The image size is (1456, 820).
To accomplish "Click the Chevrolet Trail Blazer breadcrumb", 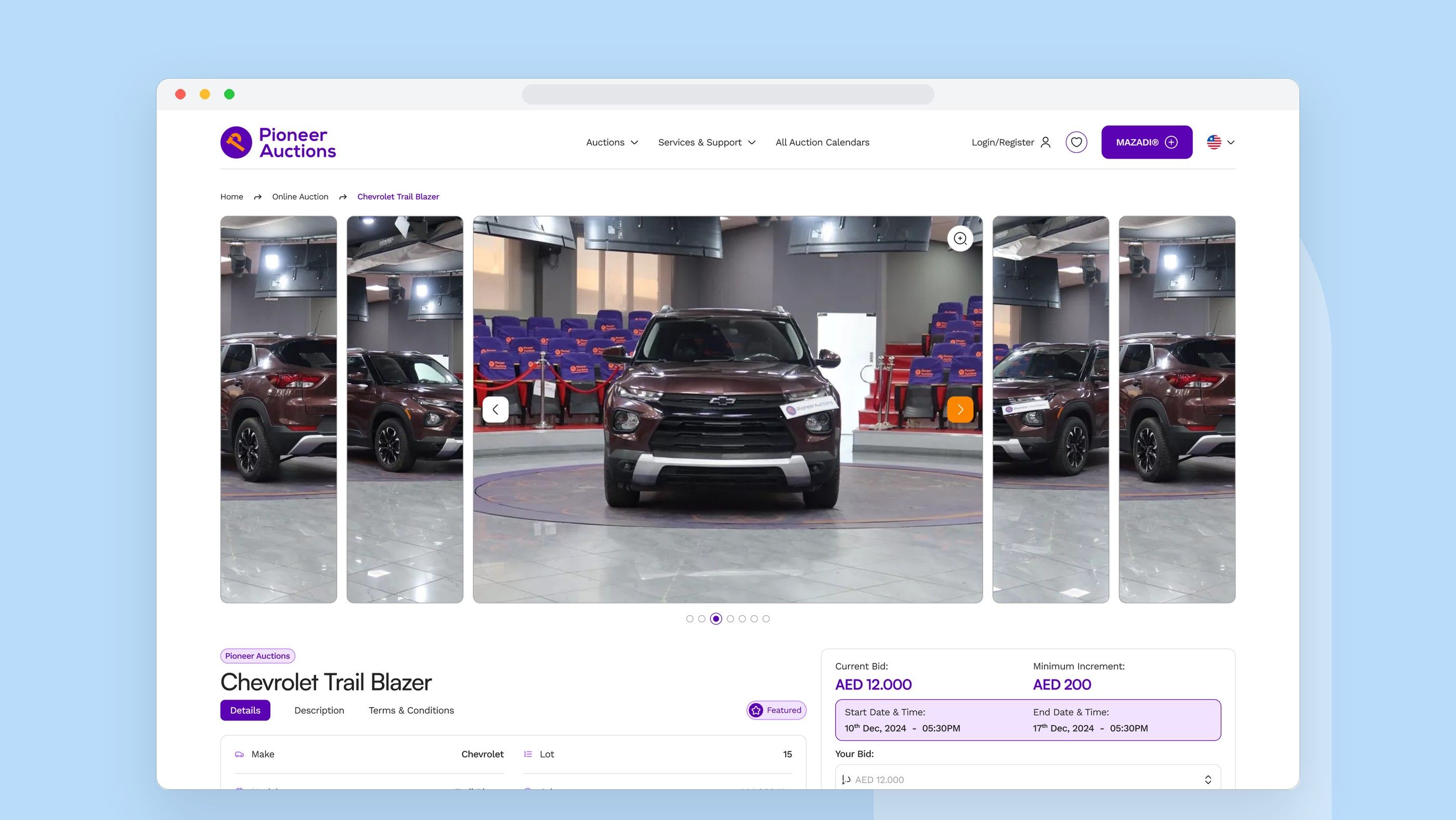I will (x=398, y=197).
